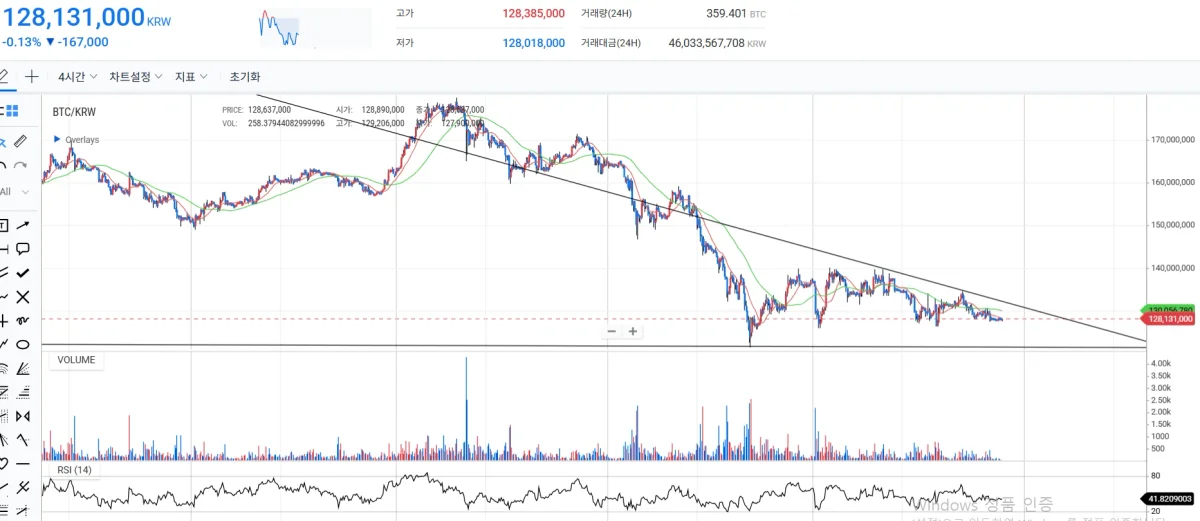
Task: Select the arrow drawing tool
Action: [x=22, y=225]
